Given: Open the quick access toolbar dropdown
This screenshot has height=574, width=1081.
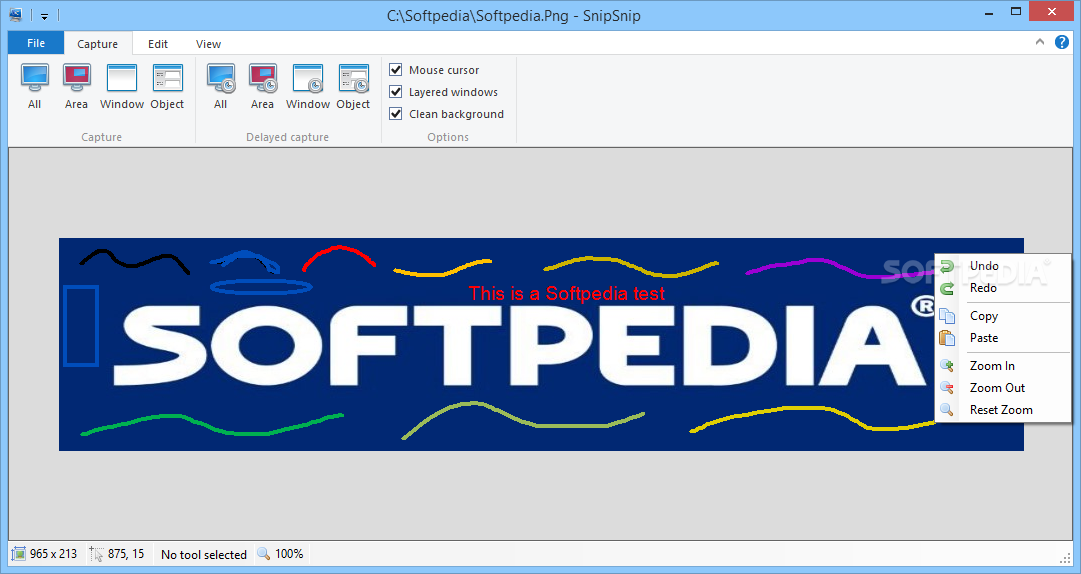Looking at the screenshot, I should point(44,15).
